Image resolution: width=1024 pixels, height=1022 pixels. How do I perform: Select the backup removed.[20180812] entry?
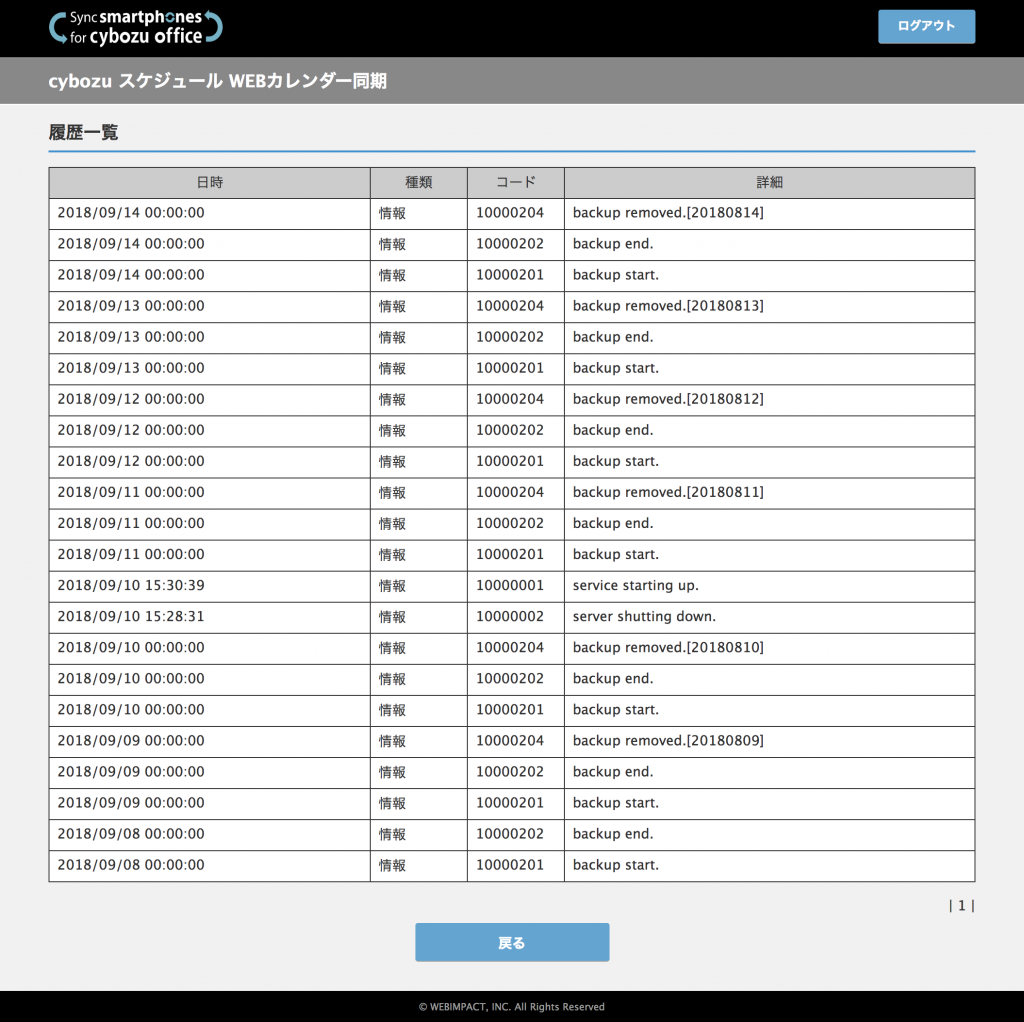point(668,399)
